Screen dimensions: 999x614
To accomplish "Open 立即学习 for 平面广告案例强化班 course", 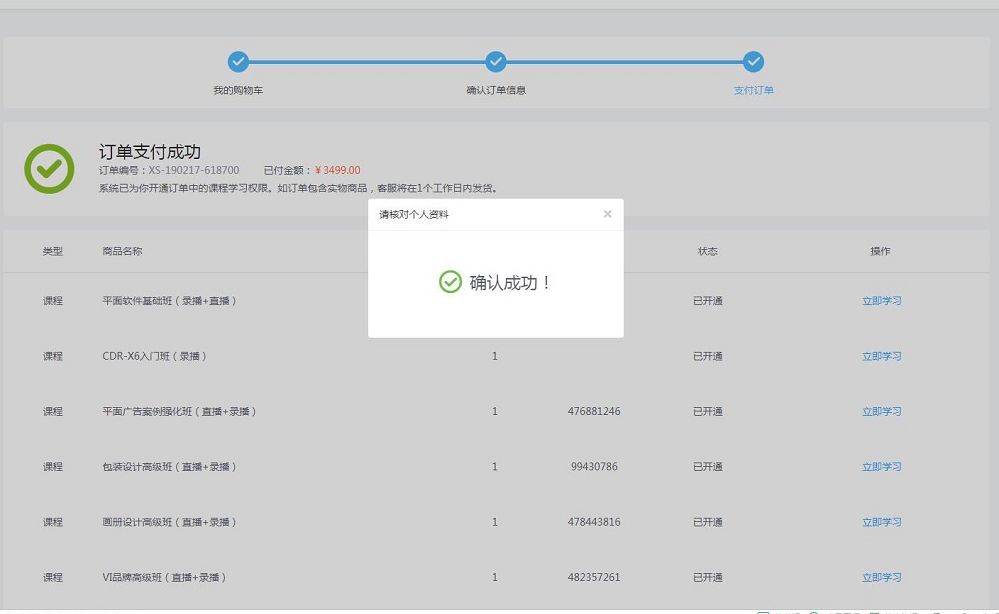I will click(881, 410).
